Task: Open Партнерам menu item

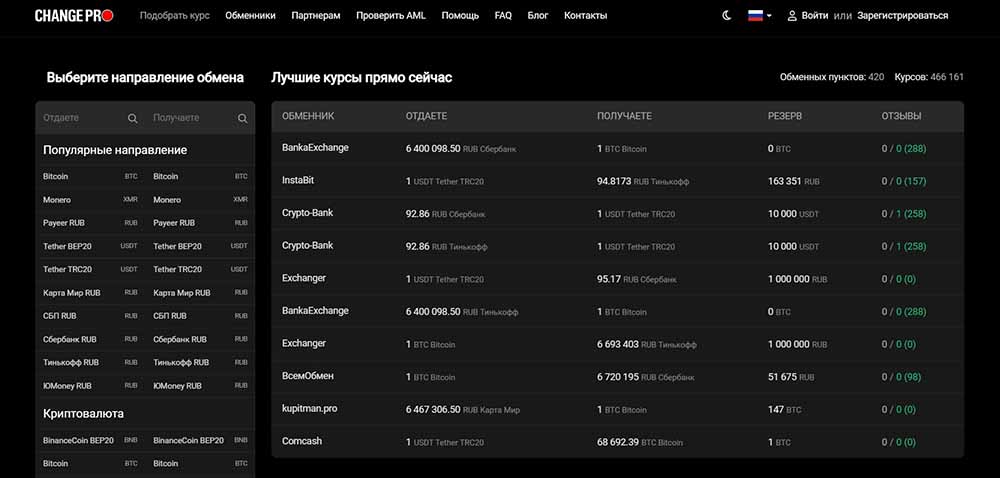Action: point(316,16)
